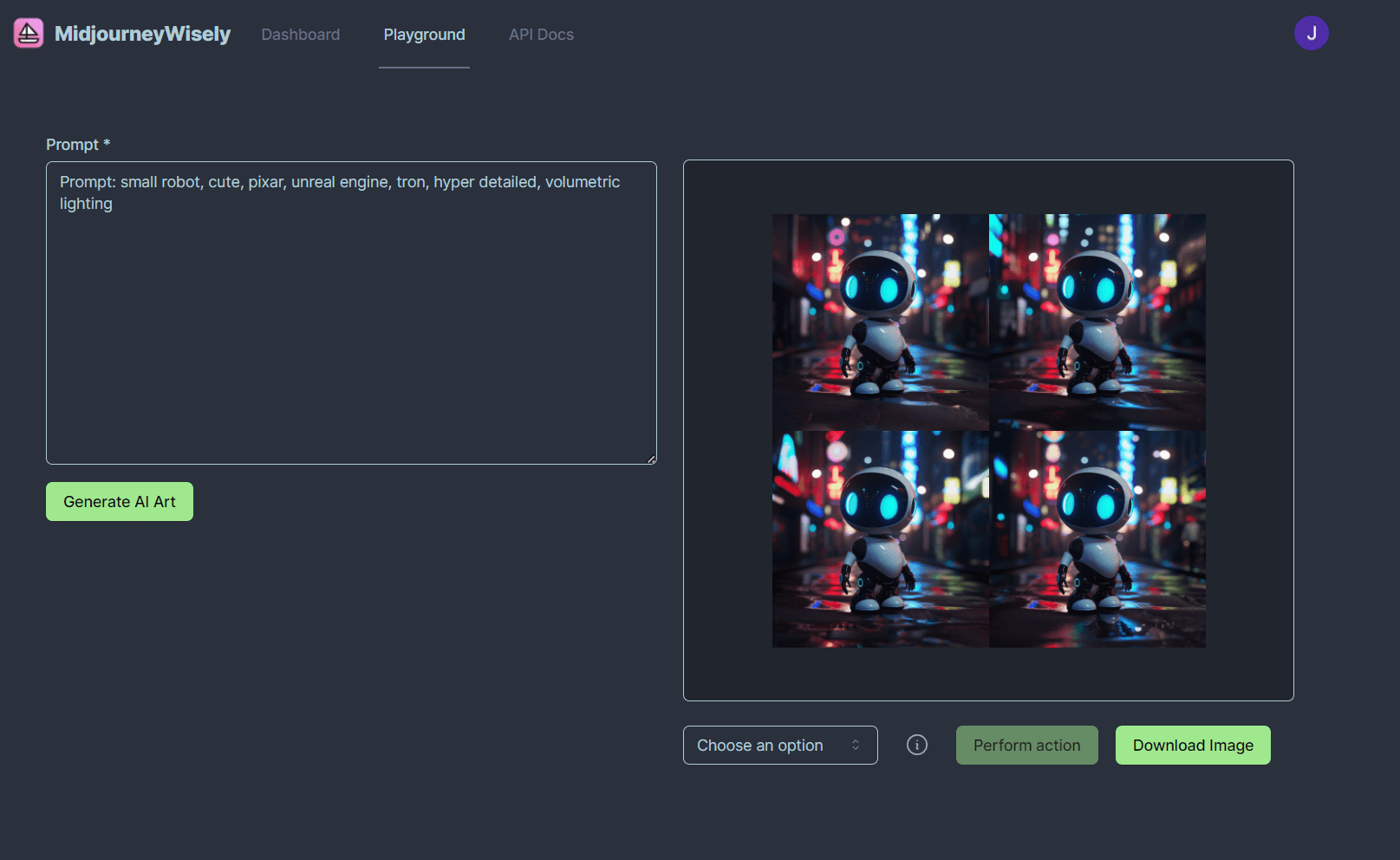1400x860 pixels.
Task: Select the top-right robot image
Action: pos(1097,322)
